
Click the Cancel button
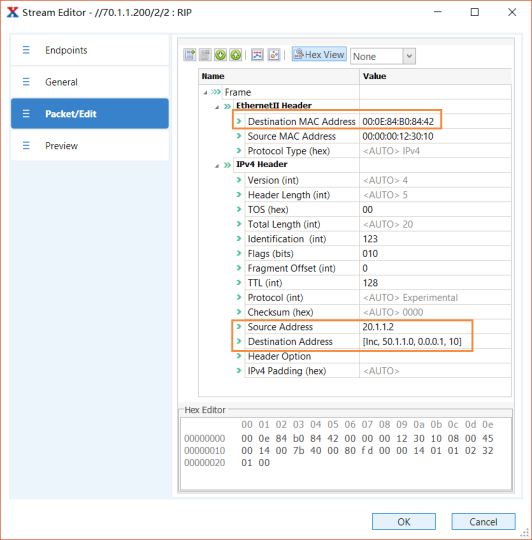click(483, 521)
